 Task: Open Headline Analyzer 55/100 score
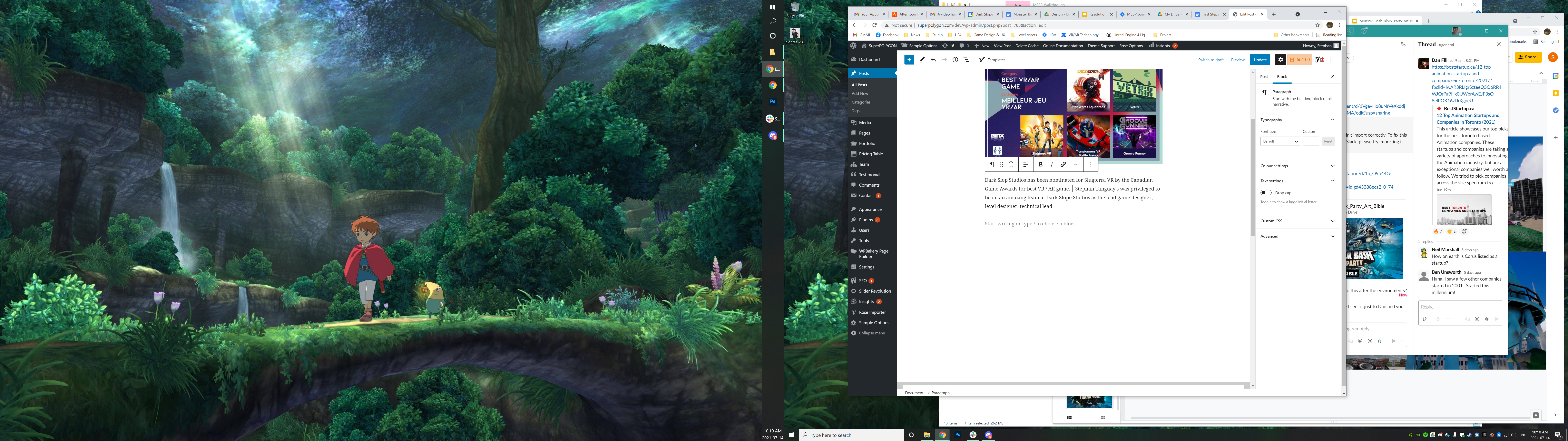tap(1300, 60)
